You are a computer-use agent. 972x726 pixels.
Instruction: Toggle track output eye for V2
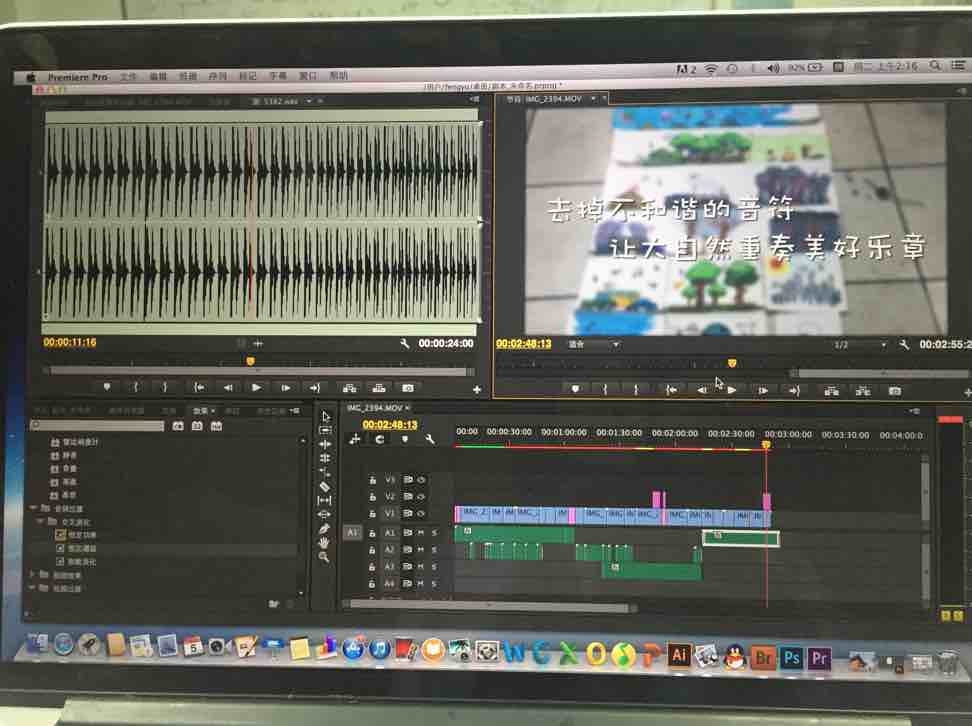(x=421, y=496)
